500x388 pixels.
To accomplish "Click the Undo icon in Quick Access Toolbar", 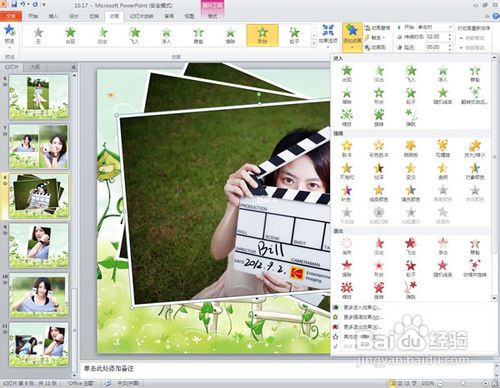I will coord(23,5).
